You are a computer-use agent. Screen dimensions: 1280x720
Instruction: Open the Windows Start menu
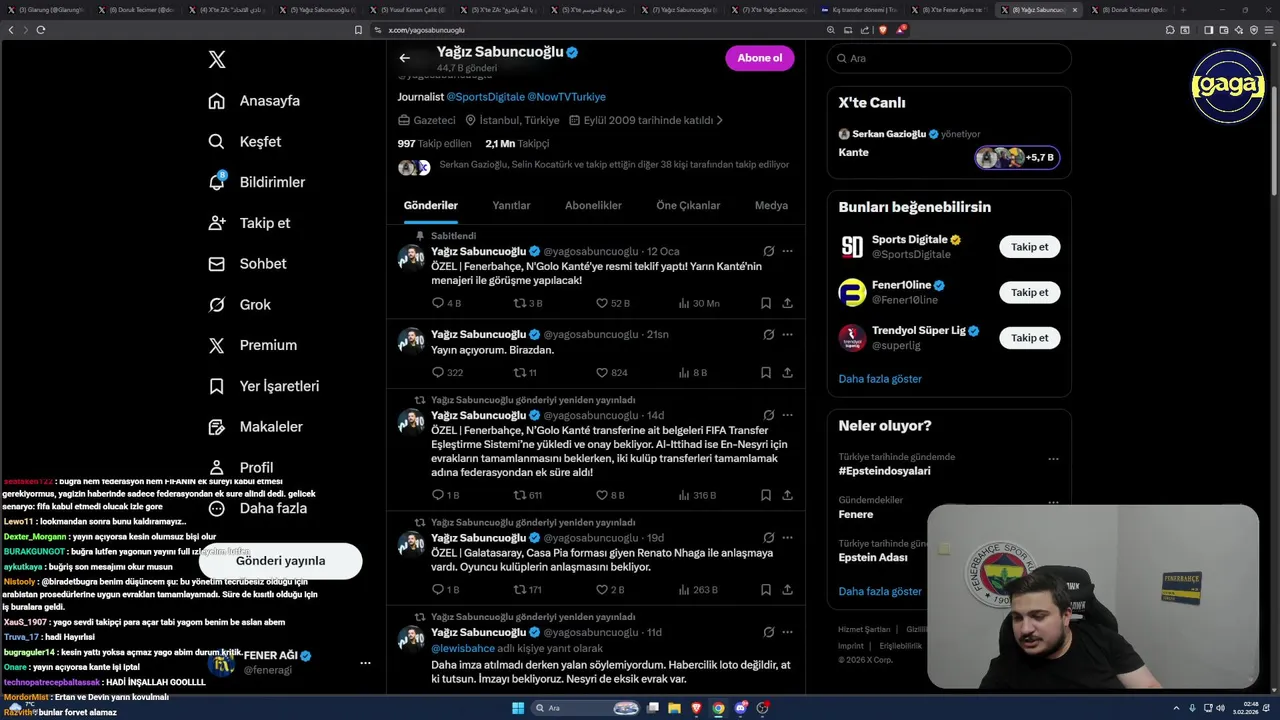pos(518,708)
